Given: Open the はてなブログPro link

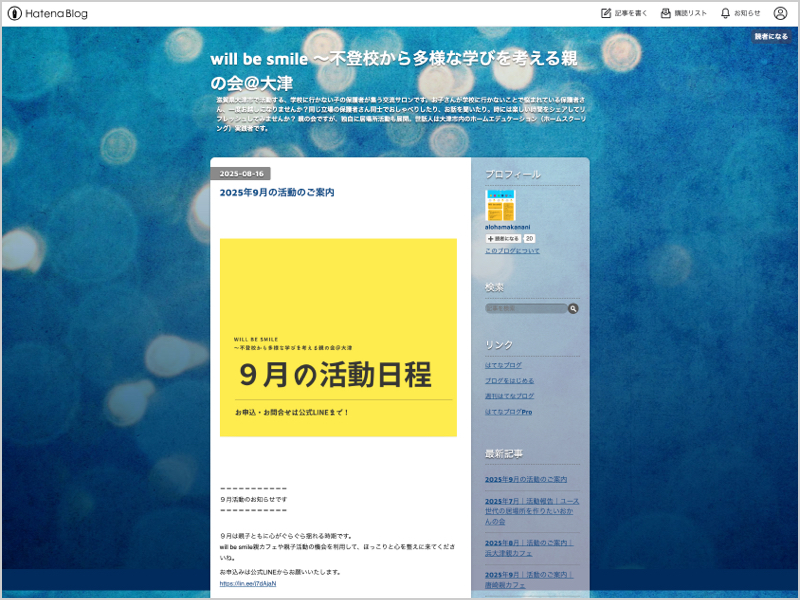Looking at the screenshot, I should [x=508, y=412].
